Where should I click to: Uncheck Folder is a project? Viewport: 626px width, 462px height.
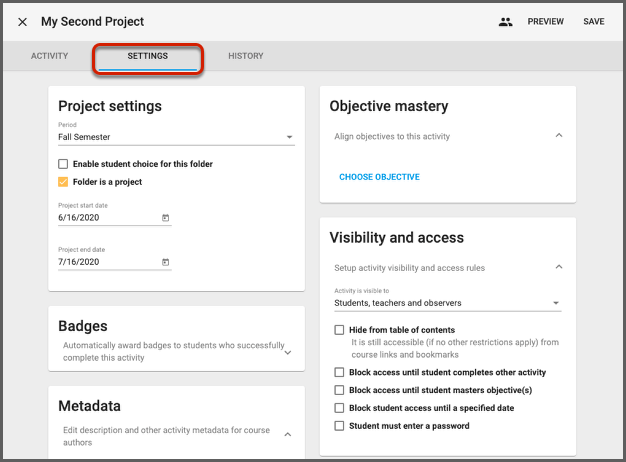[63, 182]
